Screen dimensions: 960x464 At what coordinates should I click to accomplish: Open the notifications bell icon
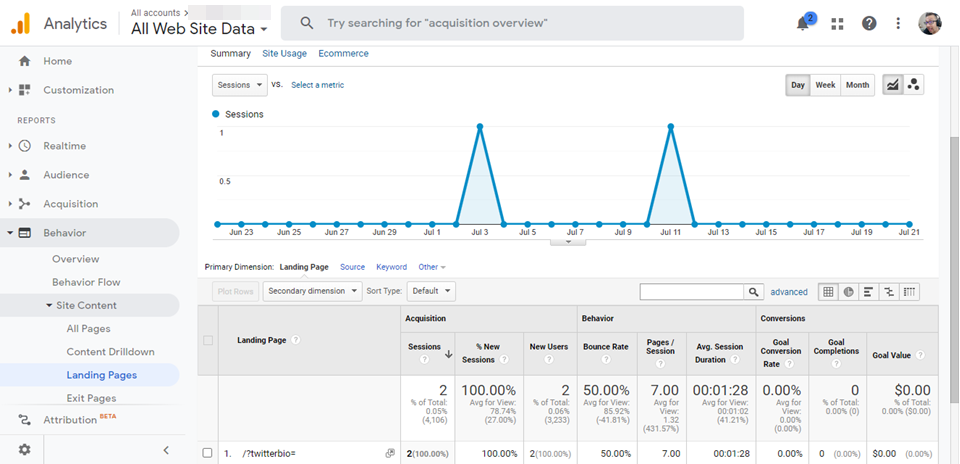pos(803,23)
